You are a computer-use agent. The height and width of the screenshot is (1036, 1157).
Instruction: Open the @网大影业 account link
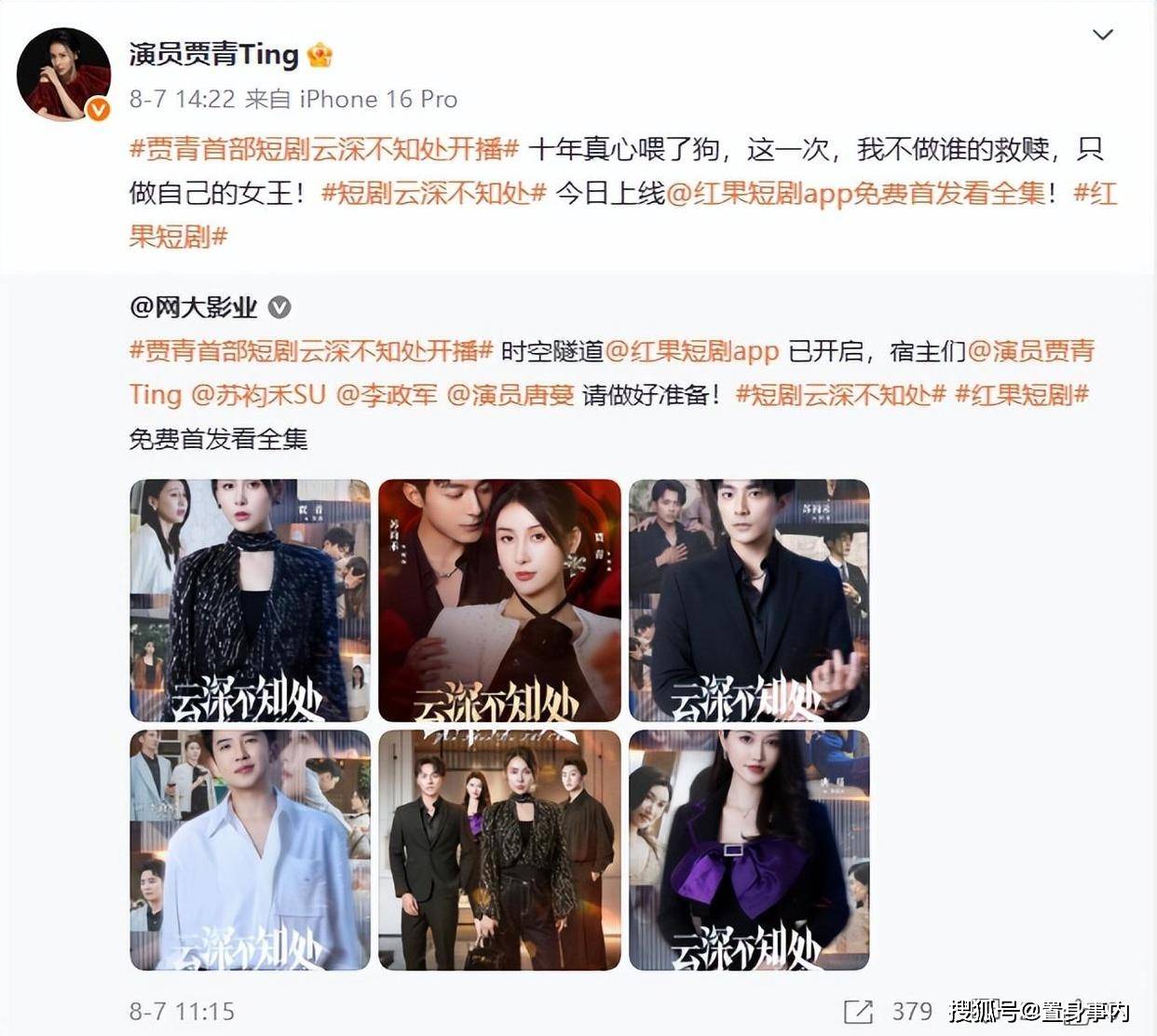click(194, 307)
